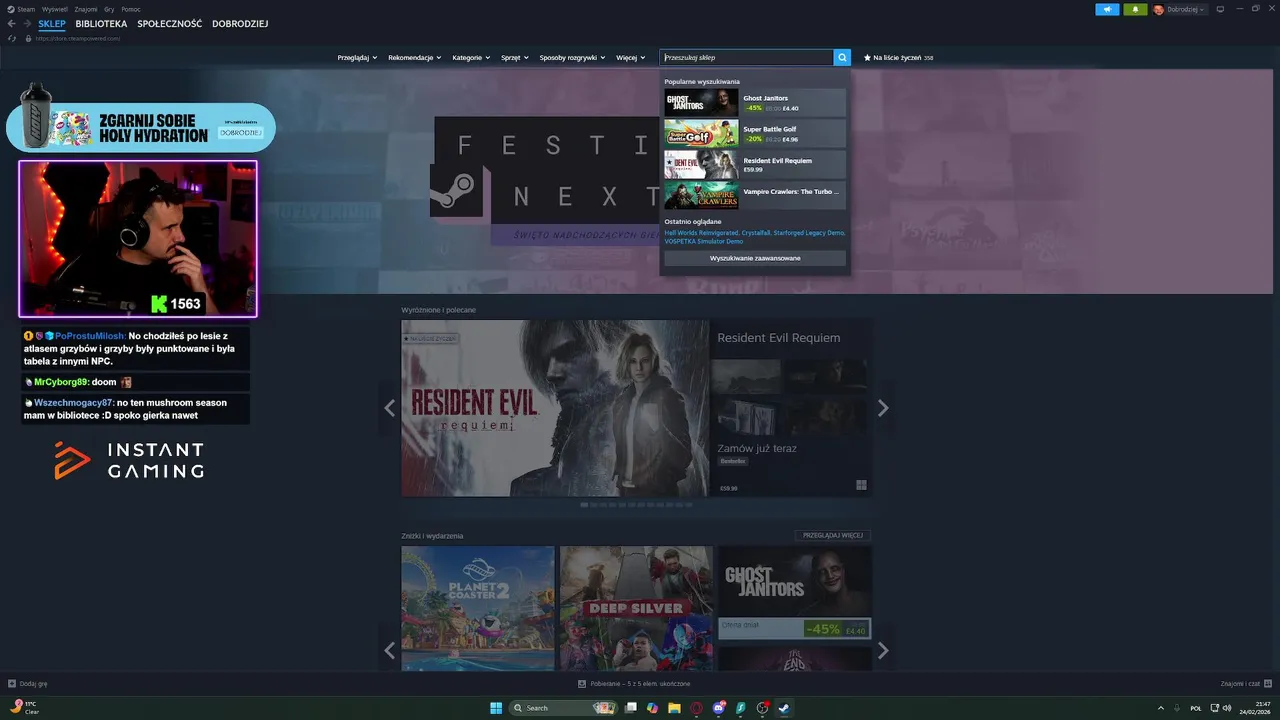Screen dimensions: 1280x720
Task: Open the weather widget on the taskbar
Action: click(24, 708)
